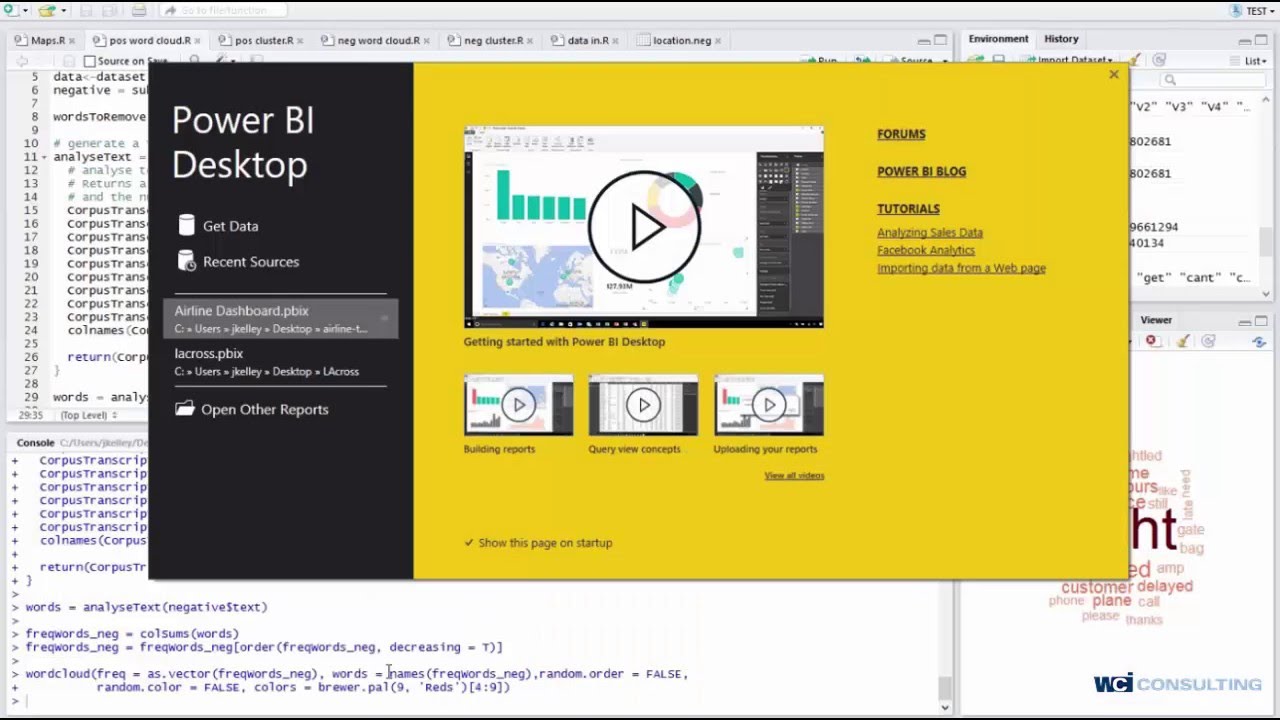Open the (Top Level) scope dropdown
Screen dimensions: 1280x720
pos(88,415)
